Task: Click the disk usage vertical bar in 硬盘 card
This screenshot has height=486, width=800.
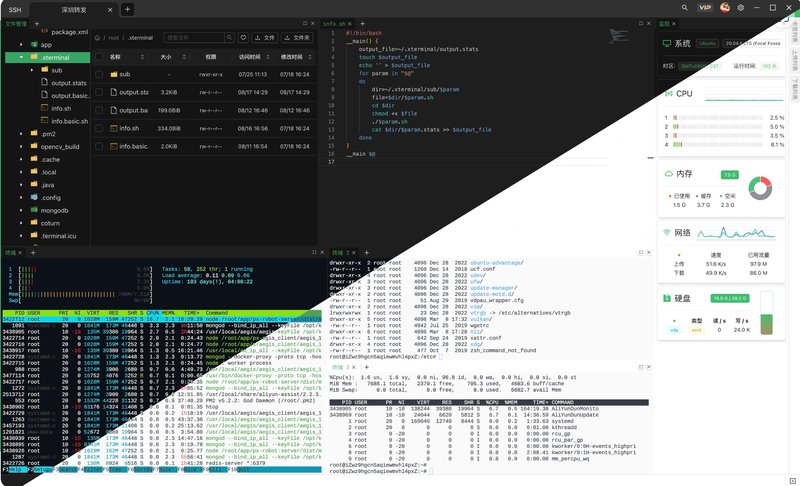Action: coord(767,314)
